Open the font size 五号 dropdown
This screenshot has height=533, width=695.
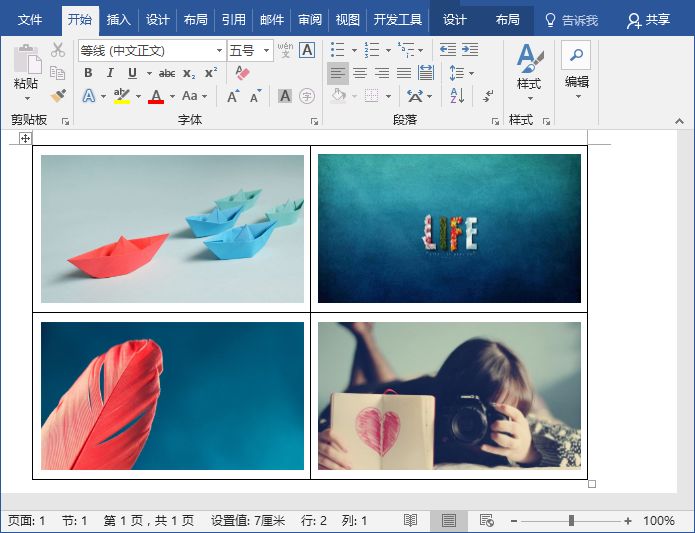pos(266,50)
